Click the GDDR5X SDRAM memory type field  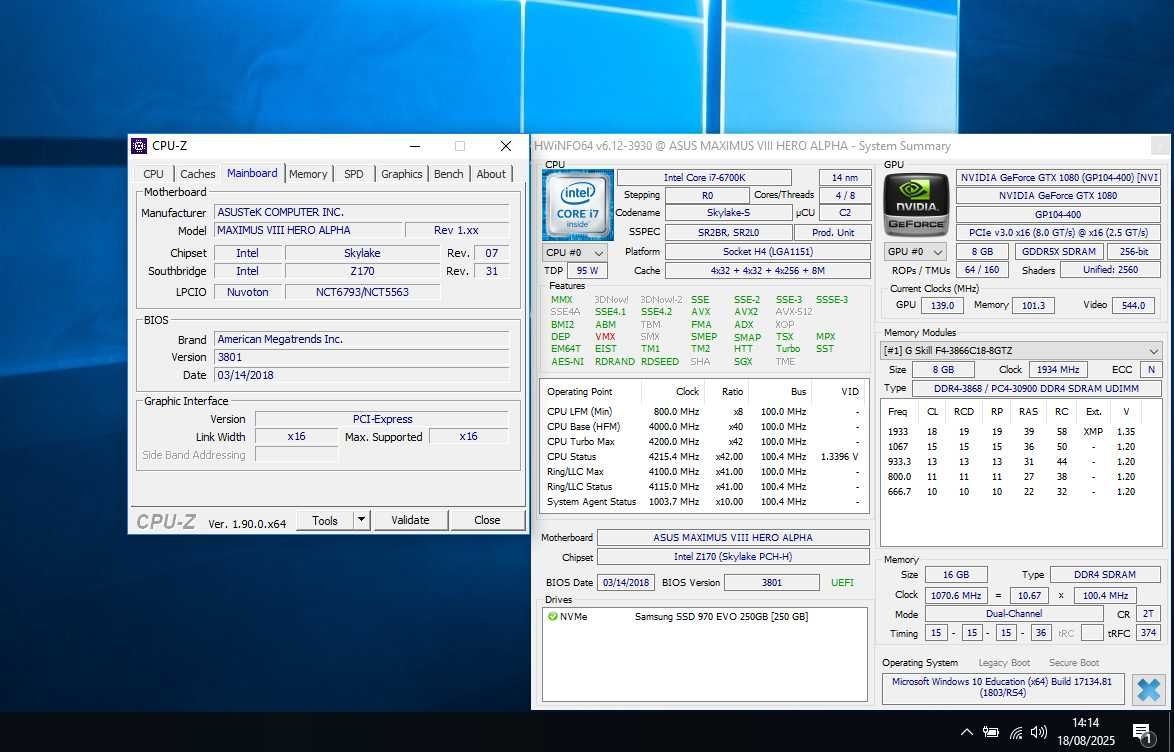pyautogui.click(x=1059, y=252)
